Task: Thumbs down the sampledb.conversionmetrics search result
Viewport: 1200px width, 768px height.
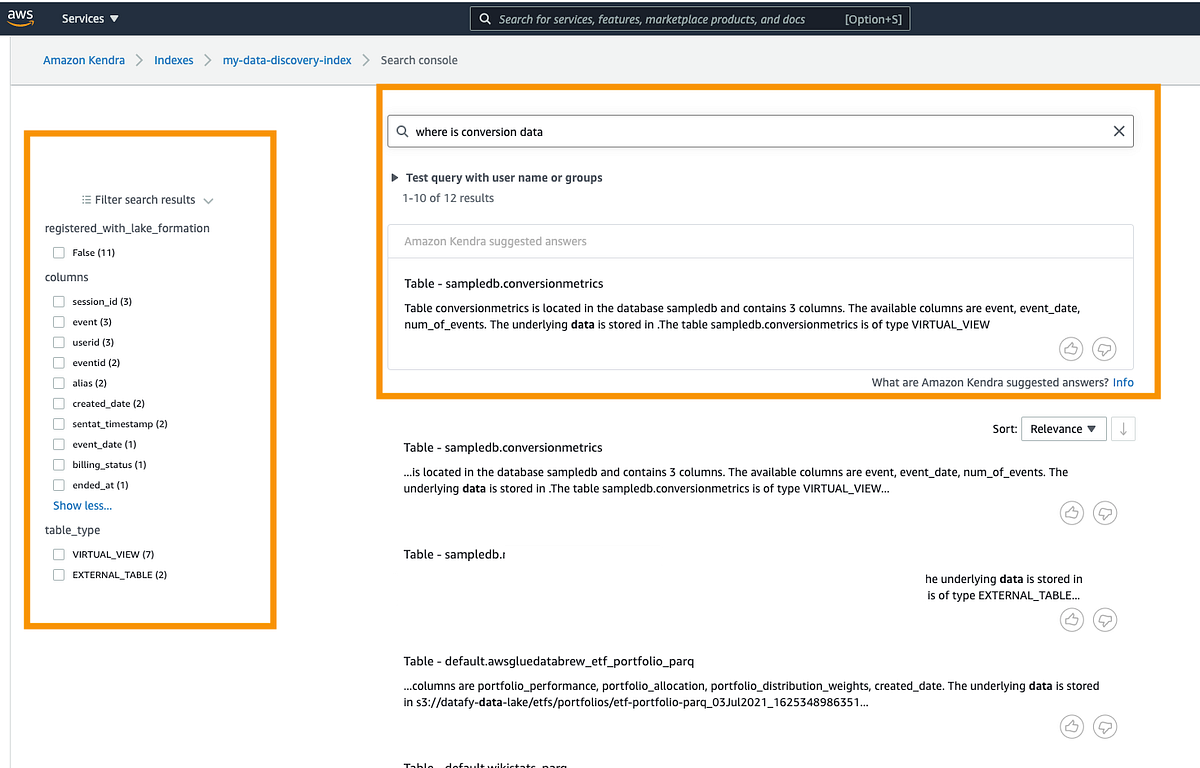Action: 1105,513
